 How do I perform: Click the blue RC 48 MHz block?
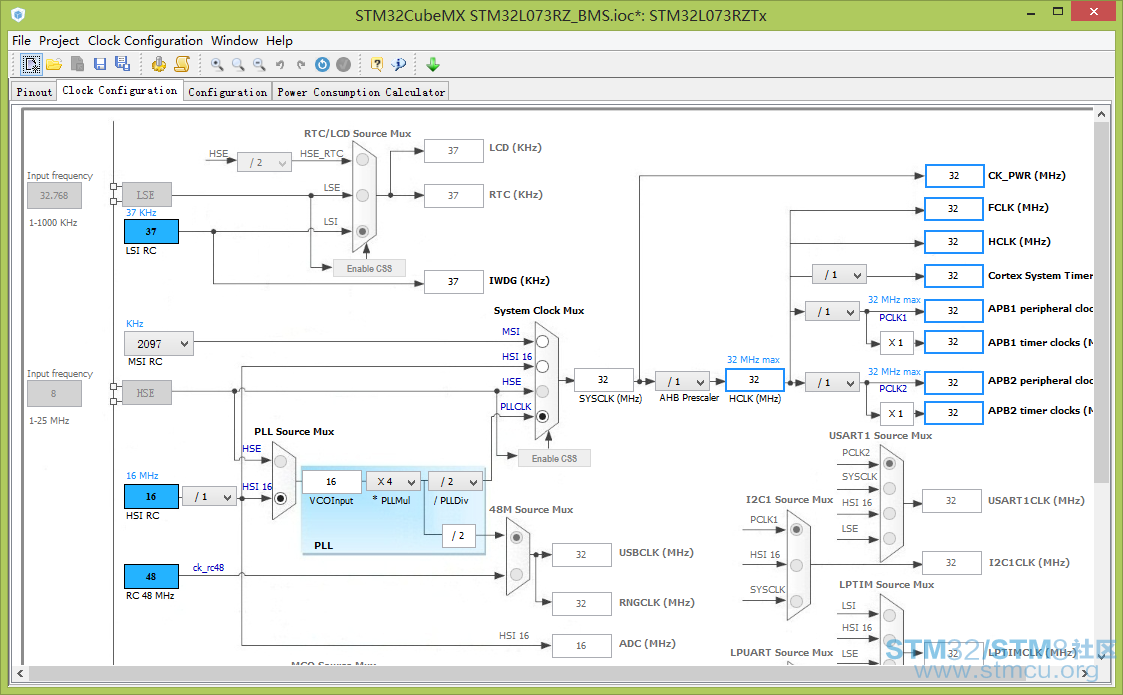click(151, 576)
